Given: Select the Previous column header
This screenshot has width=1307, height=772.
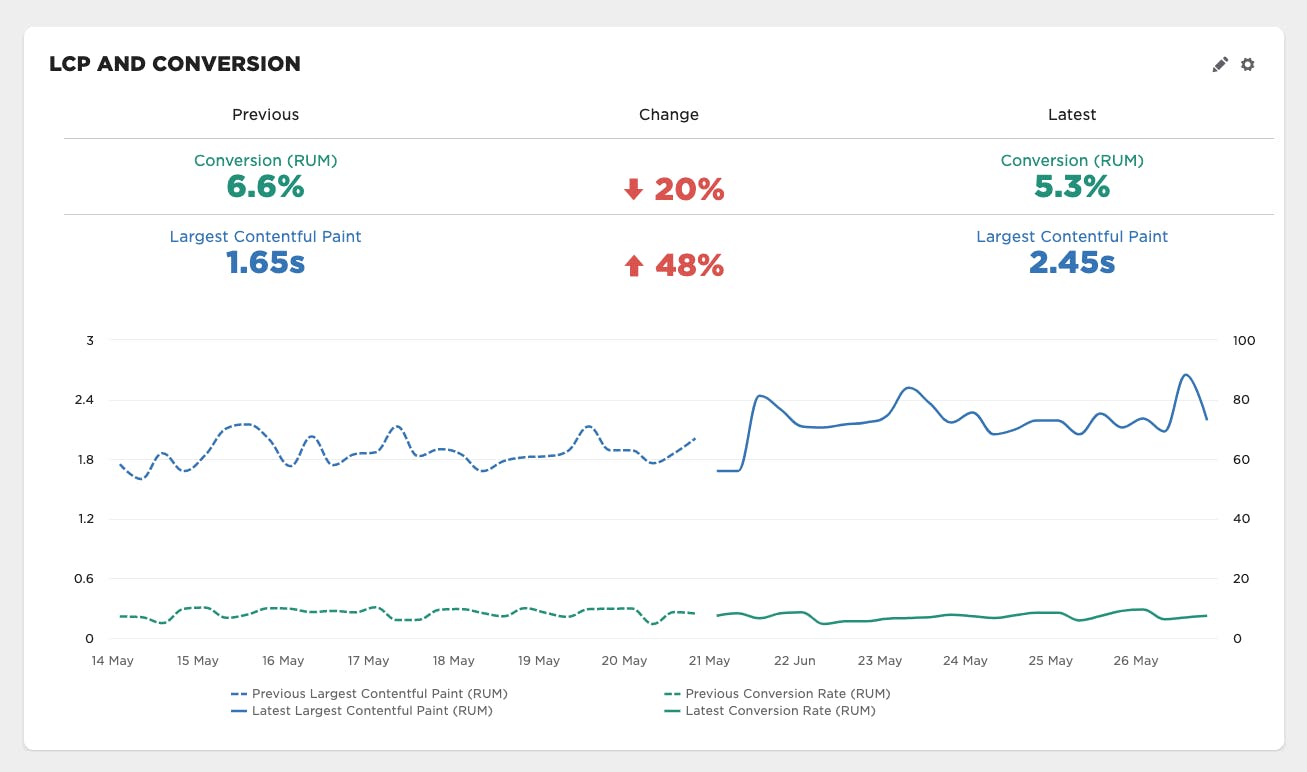Looking at the screenshot, I should click(265, 114).
